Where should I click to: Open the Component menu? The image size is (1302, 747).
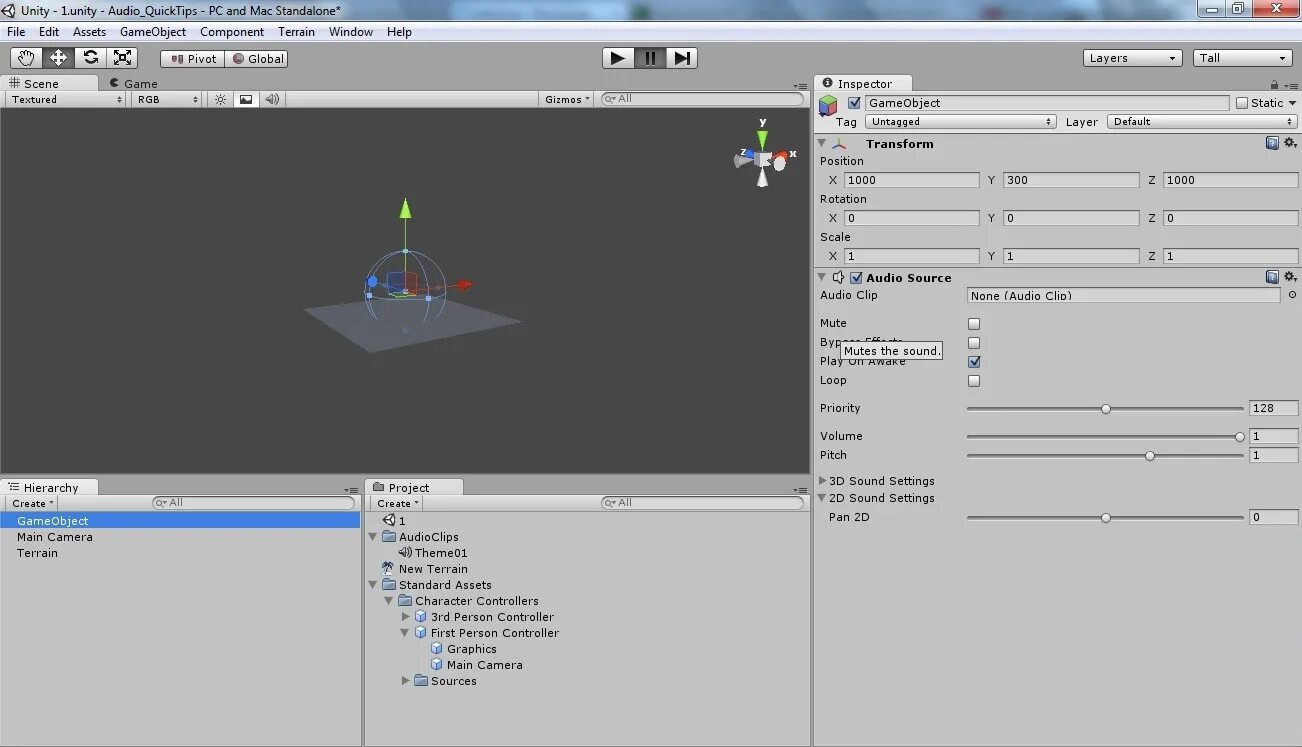tap(232, 32)
